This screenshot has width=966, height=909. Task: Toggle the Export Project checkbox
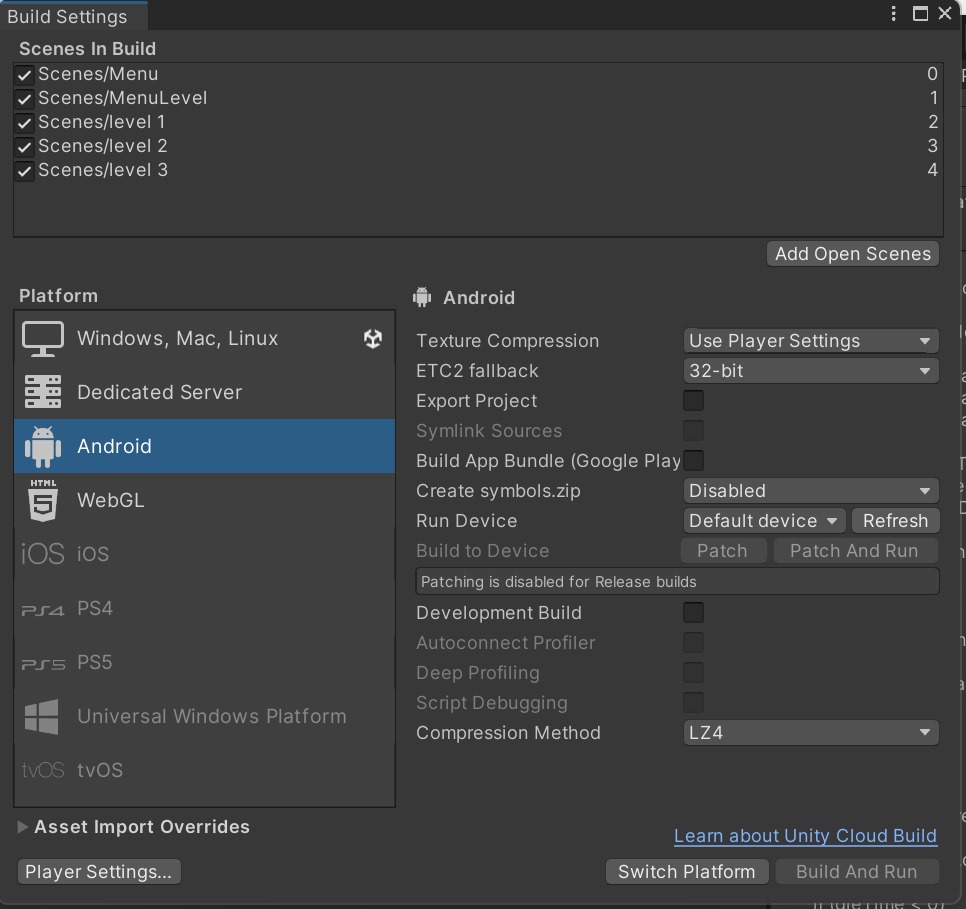[x=693, y=401]
